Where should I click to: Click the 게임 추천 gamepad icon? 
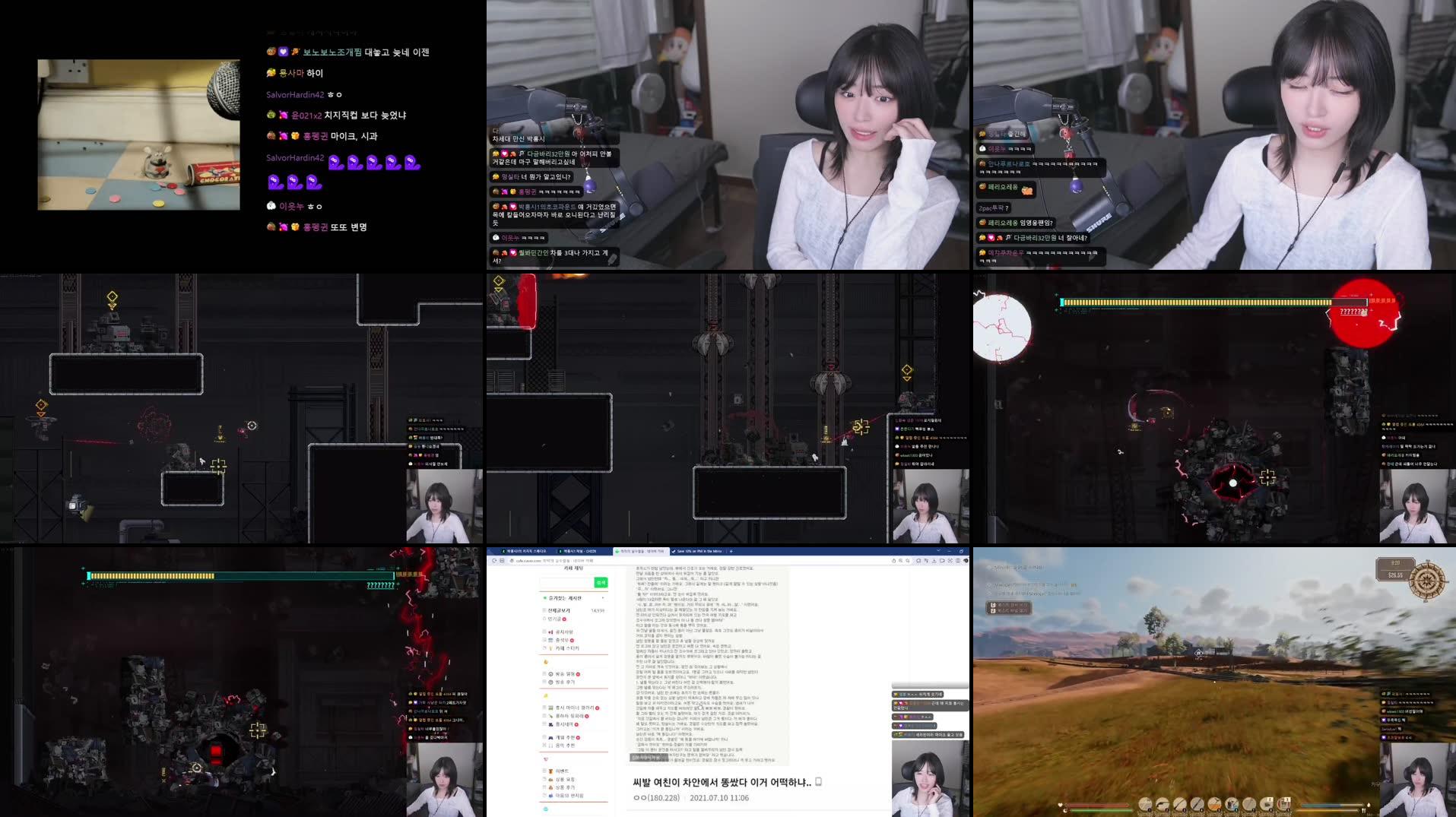tap(550, 737)
